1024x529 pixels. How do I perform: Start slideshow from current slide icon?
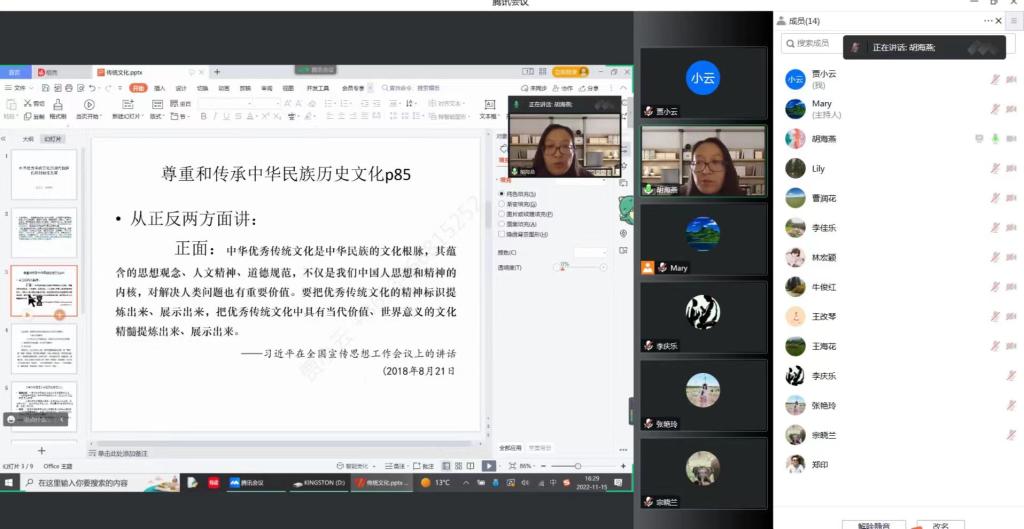click(89, 105)
